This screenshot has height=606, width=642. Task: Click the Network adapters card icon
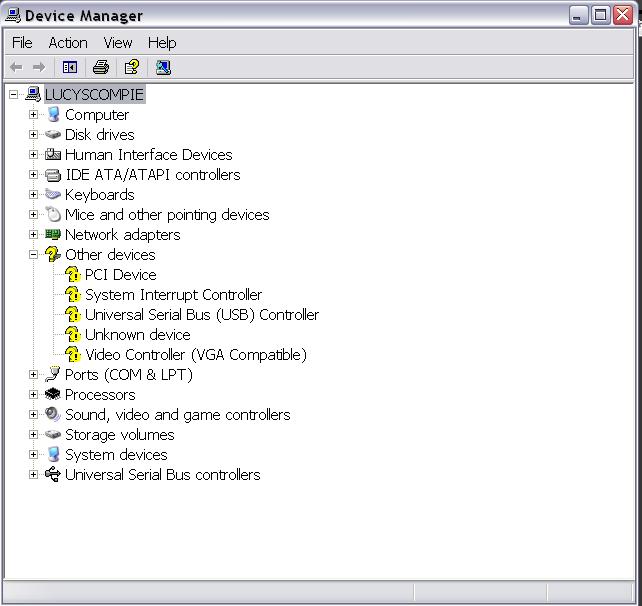(53, 234)
